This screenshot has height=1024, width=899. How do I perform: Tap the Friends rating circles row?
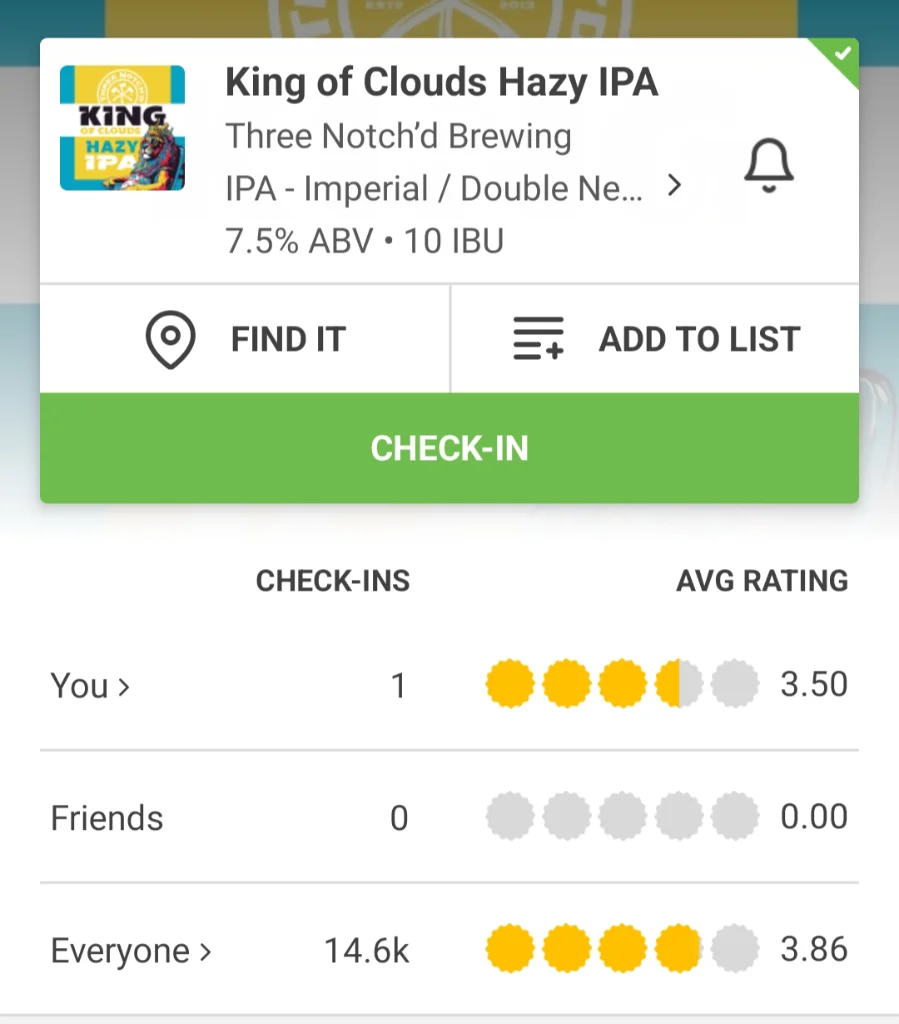pos(621,817)
